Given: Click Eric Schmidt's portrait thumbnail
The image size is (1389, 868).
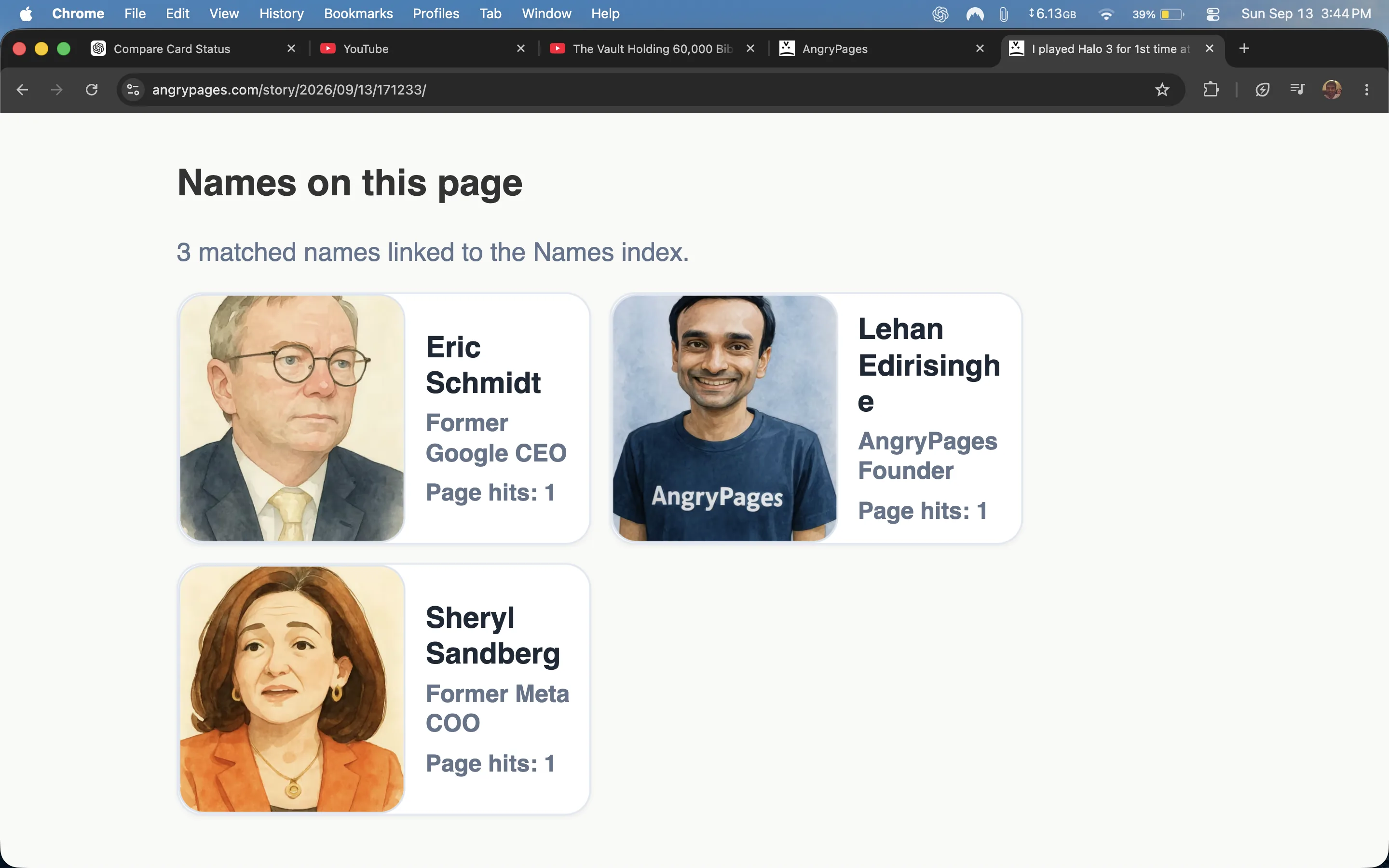Looking at the screenshot, I should point(292,419).
